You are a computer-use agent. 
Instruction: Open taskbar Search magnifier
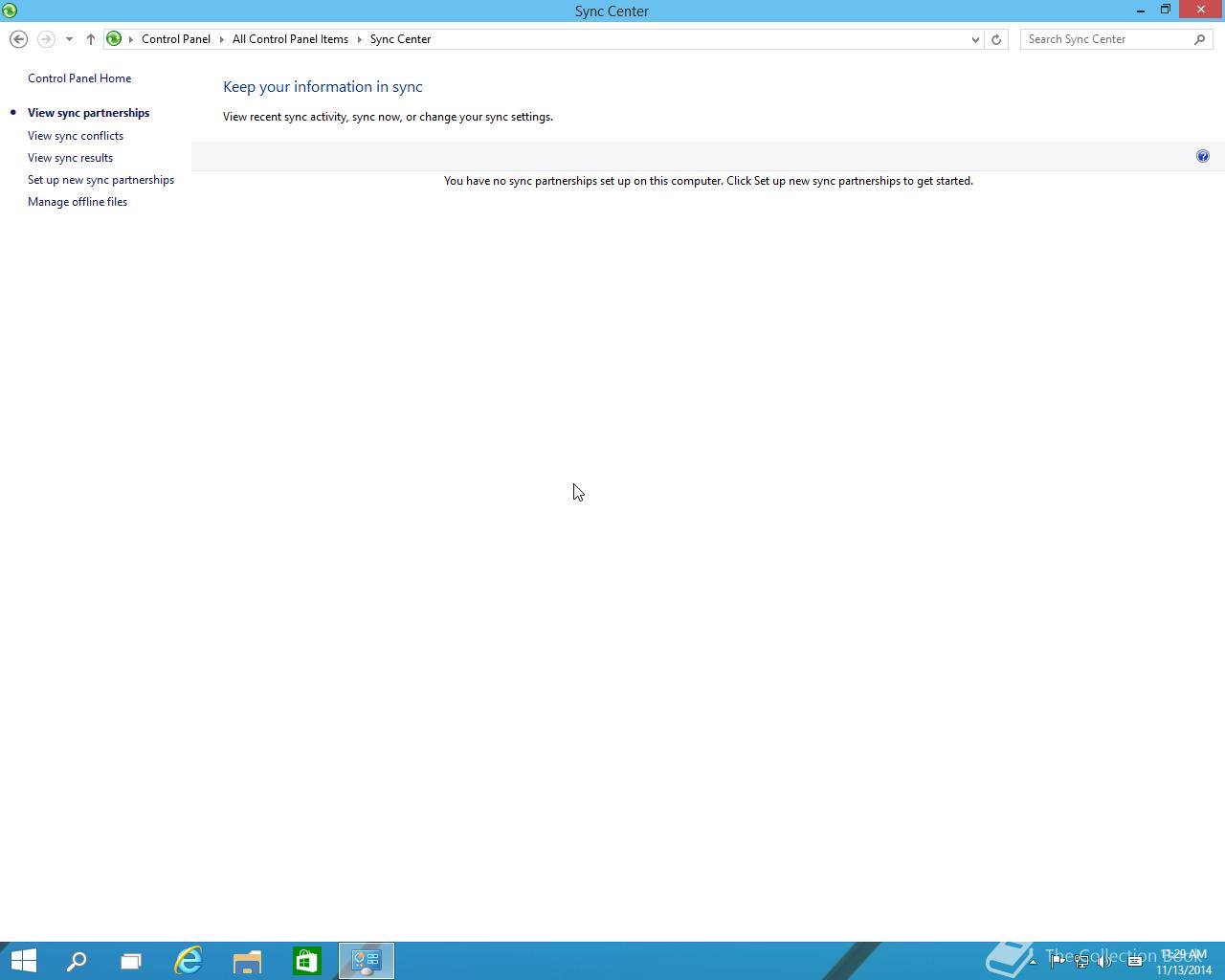click(x=77, y=961)
